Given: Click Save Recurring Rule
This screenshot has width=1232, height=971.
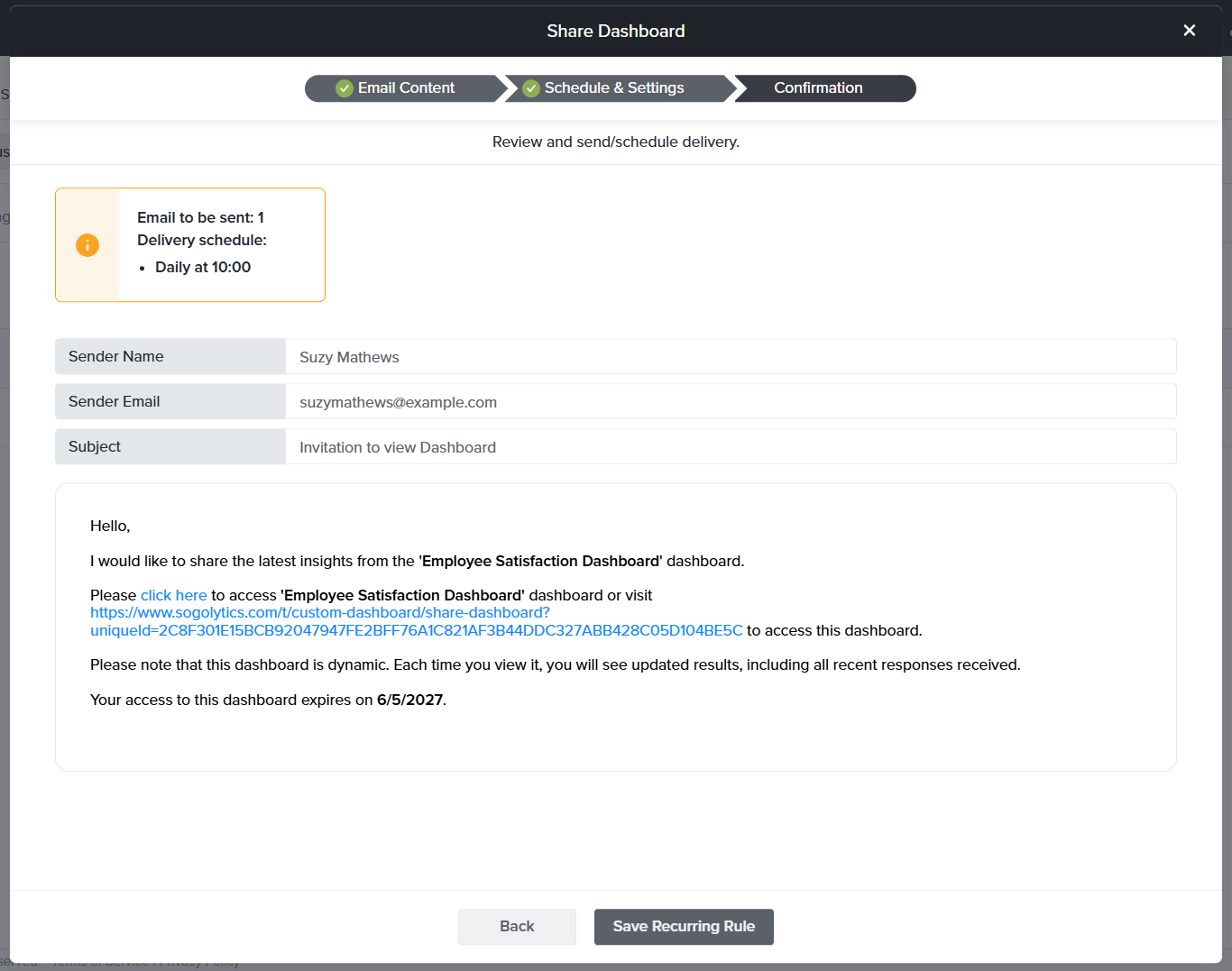Looking at the screenshot, I should point(684,927).
